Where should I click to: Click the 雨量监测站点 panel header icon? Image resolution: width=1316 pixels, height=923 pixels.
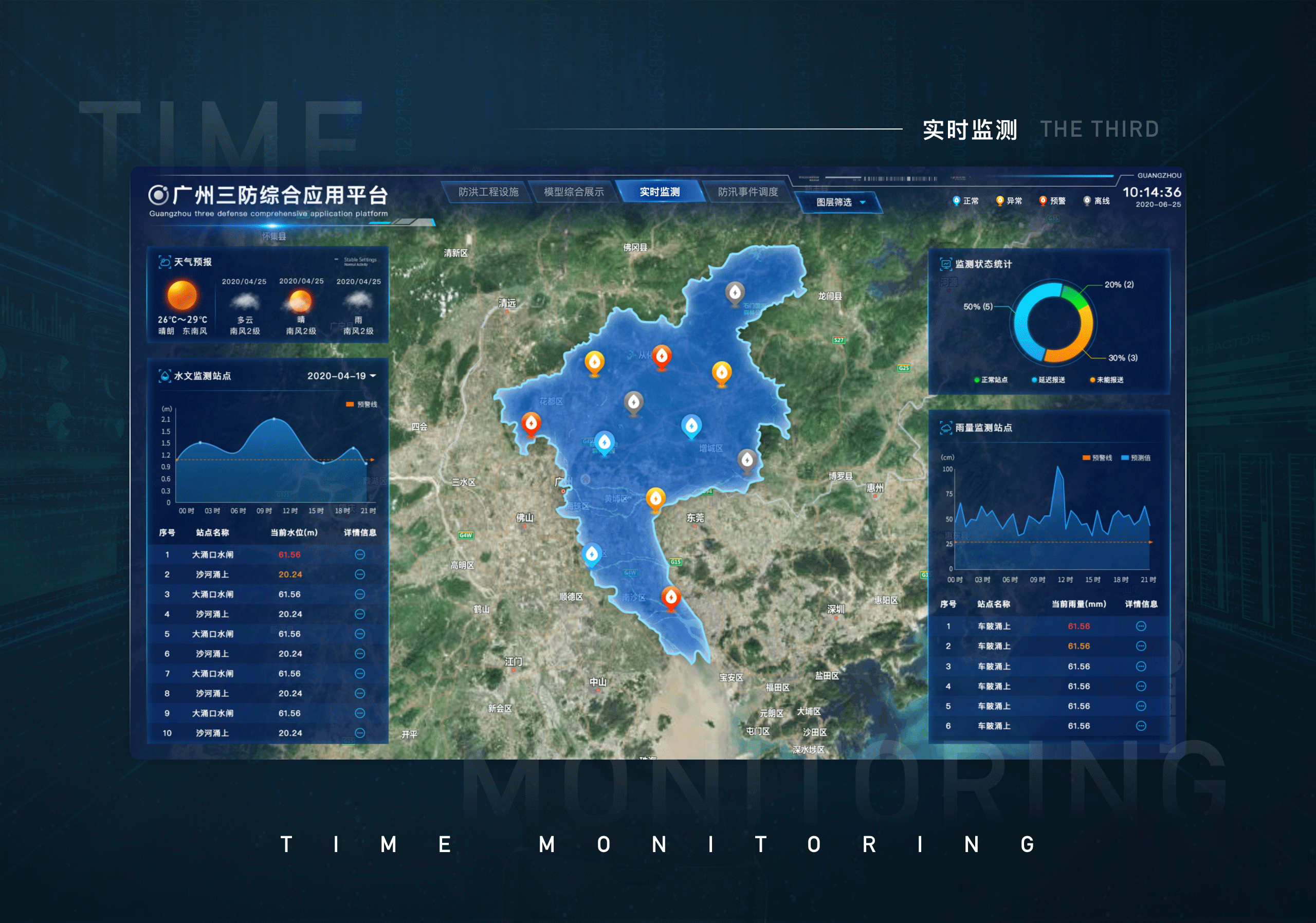(946, 428)
